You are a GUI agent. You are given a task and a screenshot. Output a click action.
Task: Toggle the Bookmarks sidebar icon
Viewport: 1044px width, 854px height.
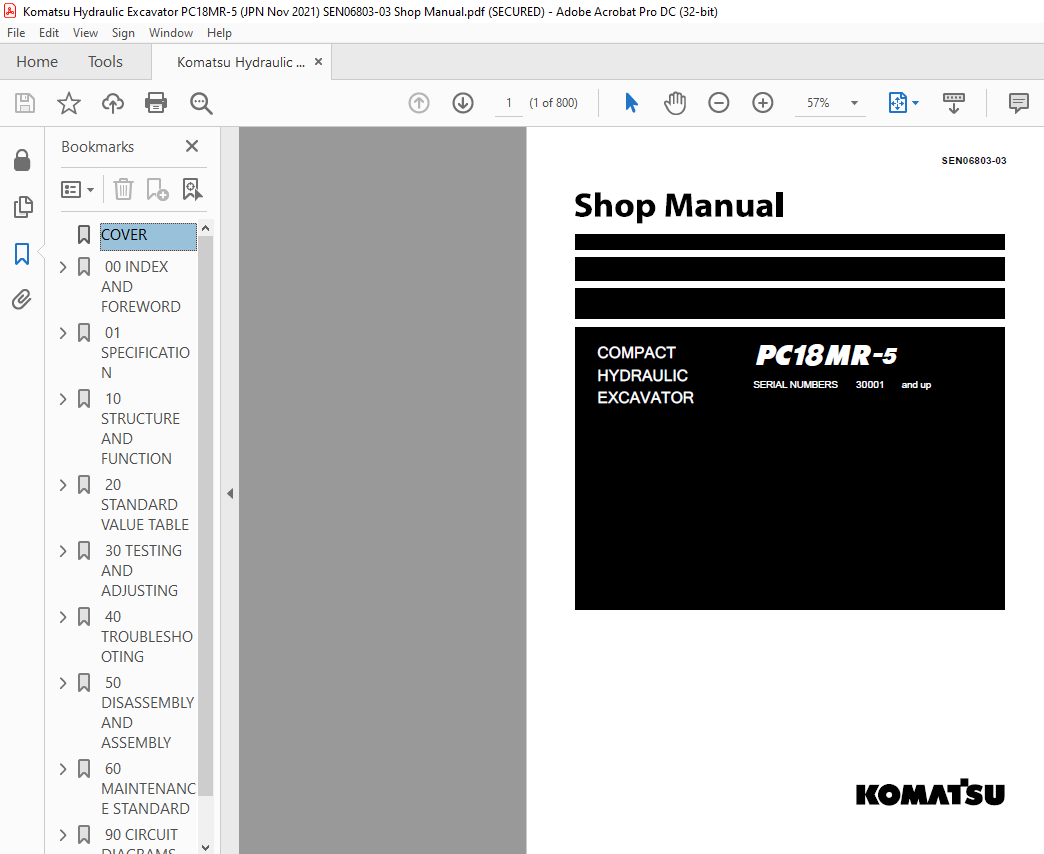tap(22, 254)
